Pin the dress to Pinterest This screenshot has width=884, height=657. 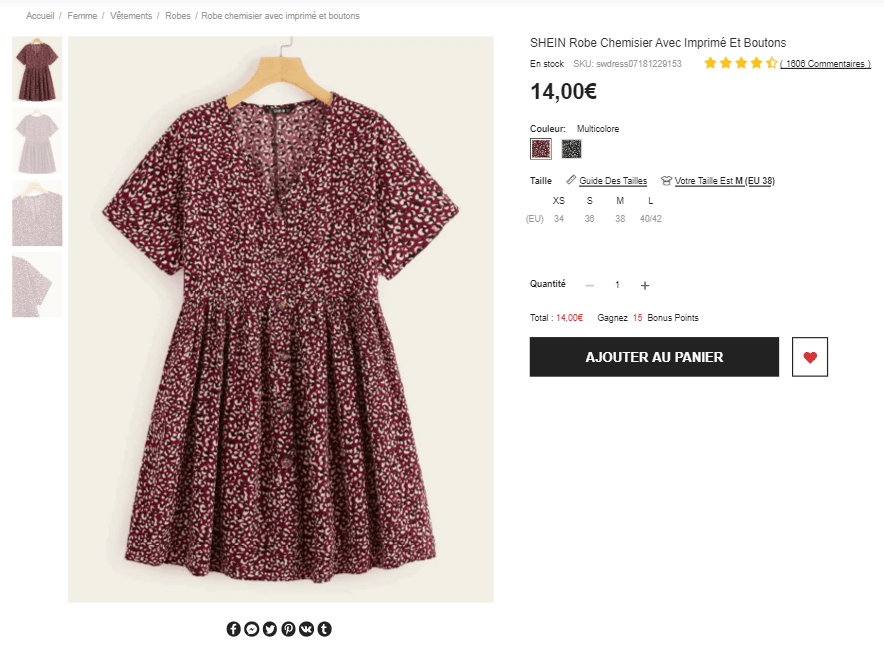click(x=288, y=629)
